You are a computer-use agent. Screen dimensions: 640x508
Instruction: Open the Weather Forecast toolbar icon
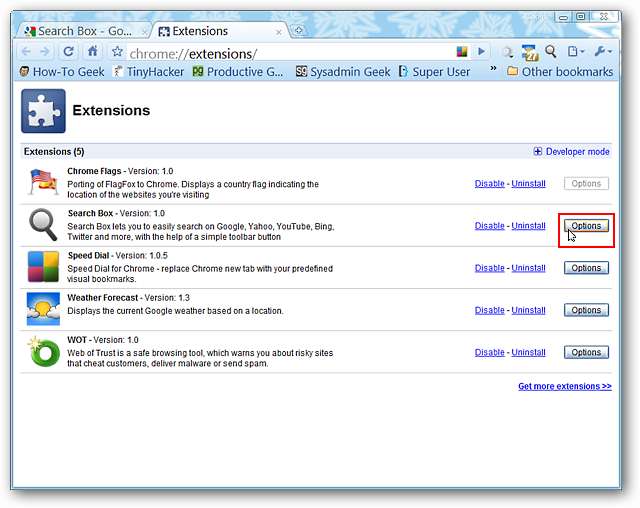click(x=530, y=51)
